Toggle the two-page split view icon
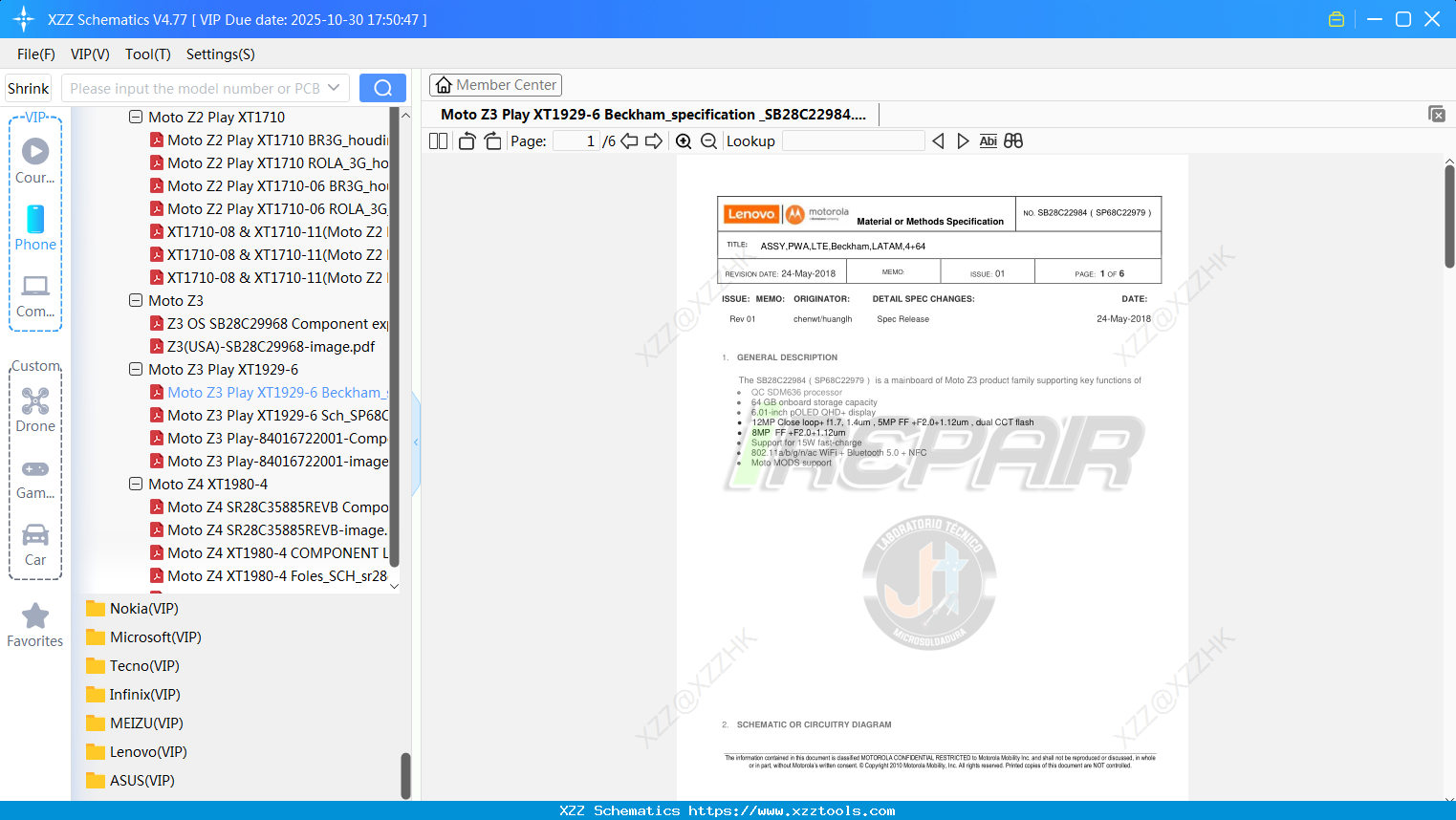Image resolution: width=1456 pixels, height=820 pixels. [x=439, y=140]
